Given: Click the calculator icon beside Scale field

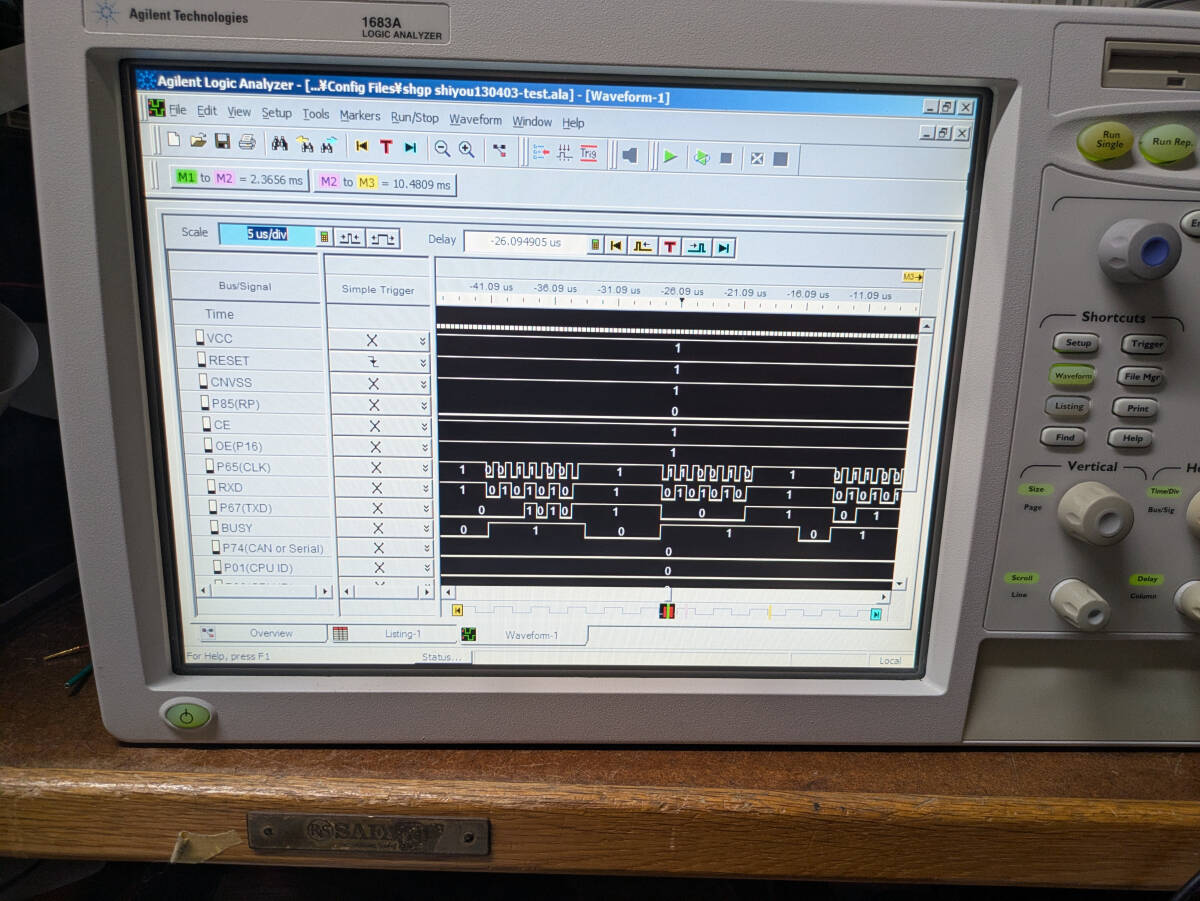Looking at the screenshot, I should (323, 236).
